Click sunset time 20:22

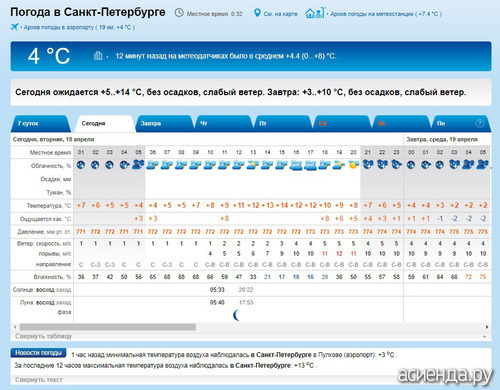tap(246, 290)
